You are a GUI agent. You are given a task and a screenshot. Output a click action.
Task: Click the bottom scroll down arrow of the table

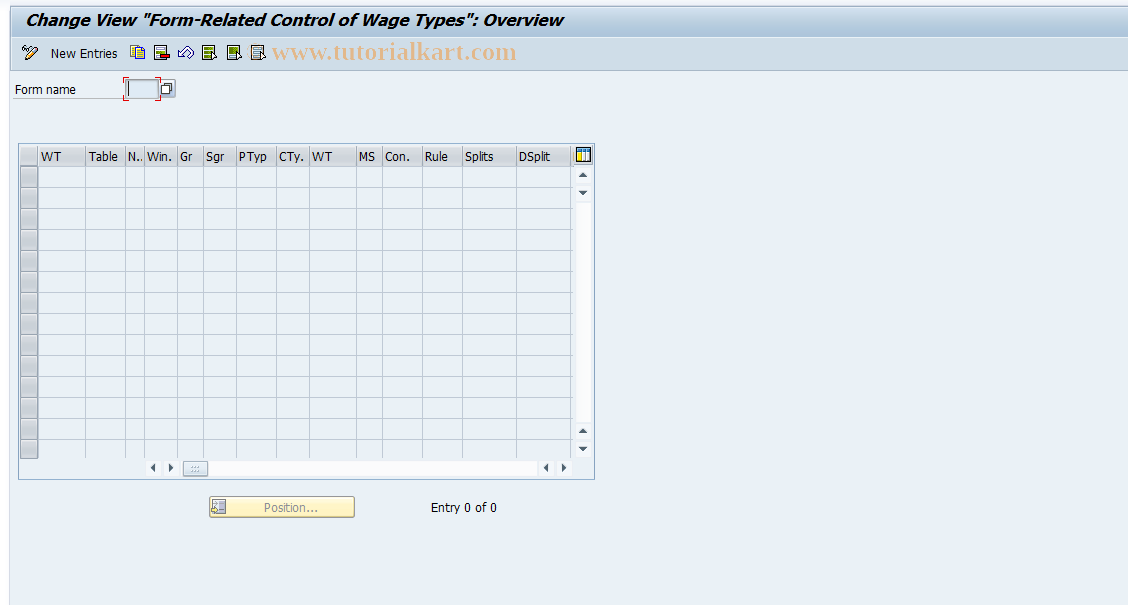coord(583,449)
